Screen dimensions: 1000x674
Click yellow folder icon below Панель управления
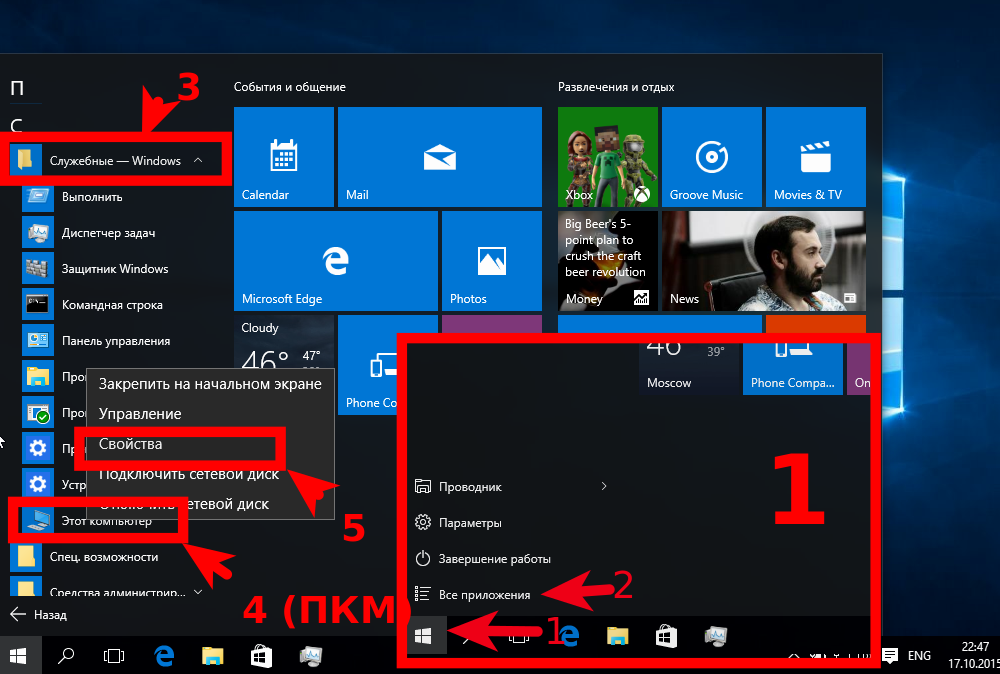point(38,377)
